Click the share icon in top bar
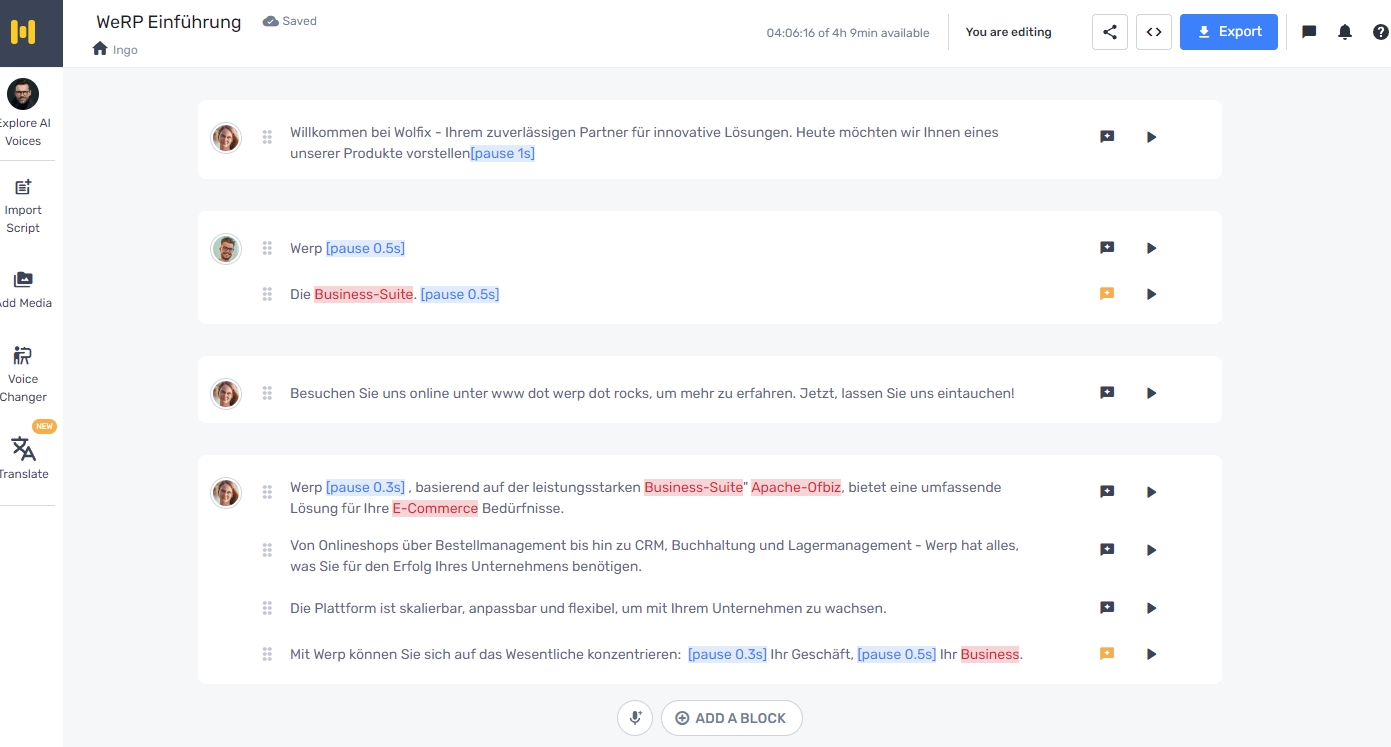The image size is (1391, 747). pos(1109,32)
